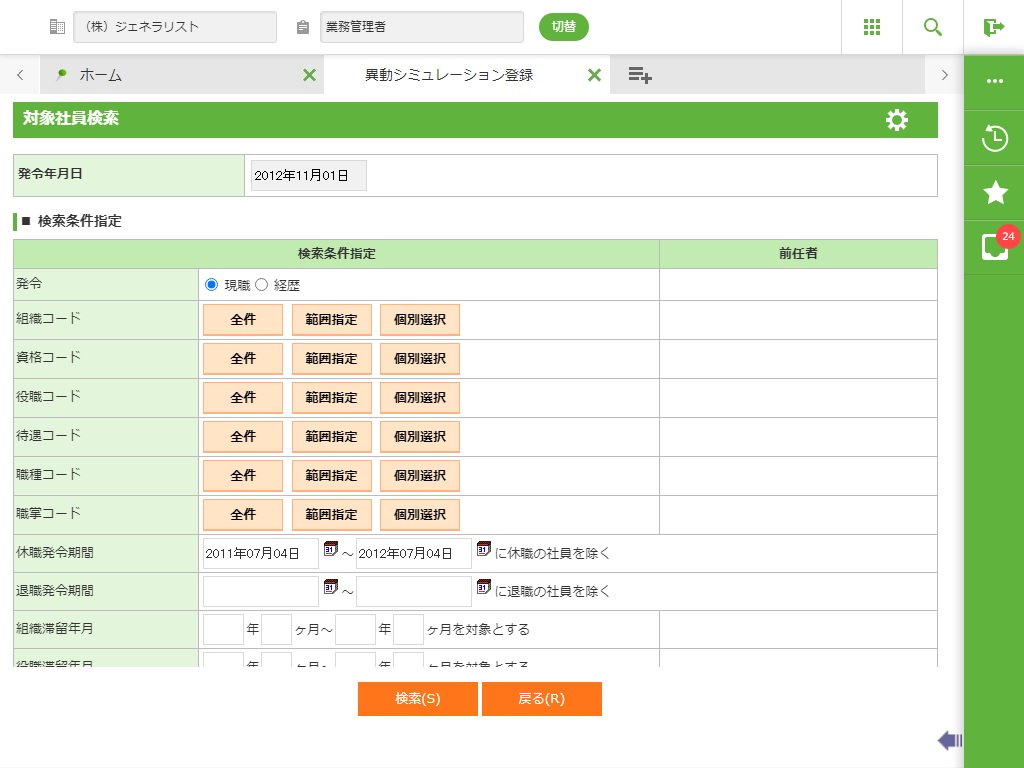Open favorites star icon
Image resolution: width=1024 pixels, height=768 pixels.
pyautogui.click(x=994, y=193)
